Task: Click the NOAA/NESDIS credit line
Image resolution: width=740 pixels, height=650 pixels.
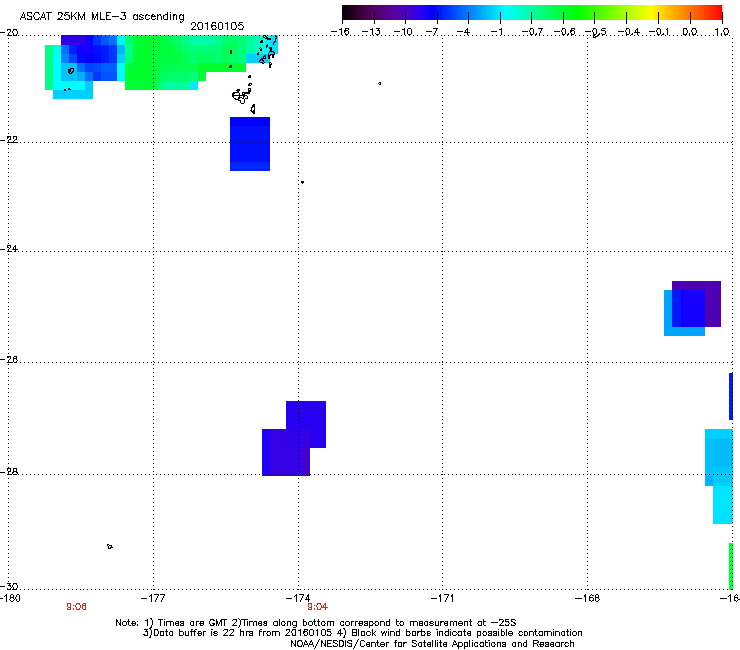Action: tap(432, 644)
